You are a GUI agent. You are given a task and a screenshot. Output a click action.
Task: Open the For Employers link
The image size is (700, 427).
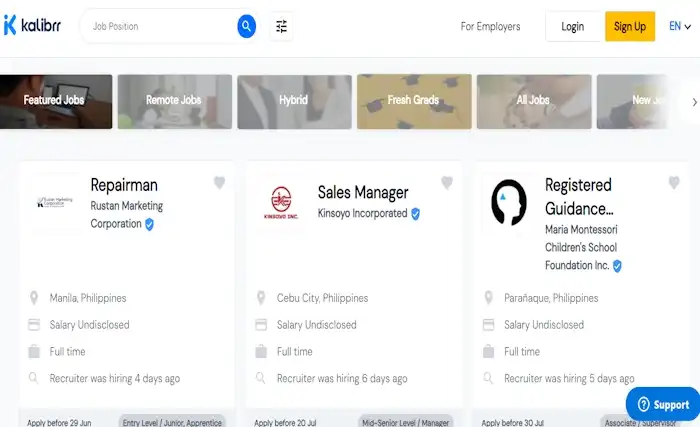490,26
